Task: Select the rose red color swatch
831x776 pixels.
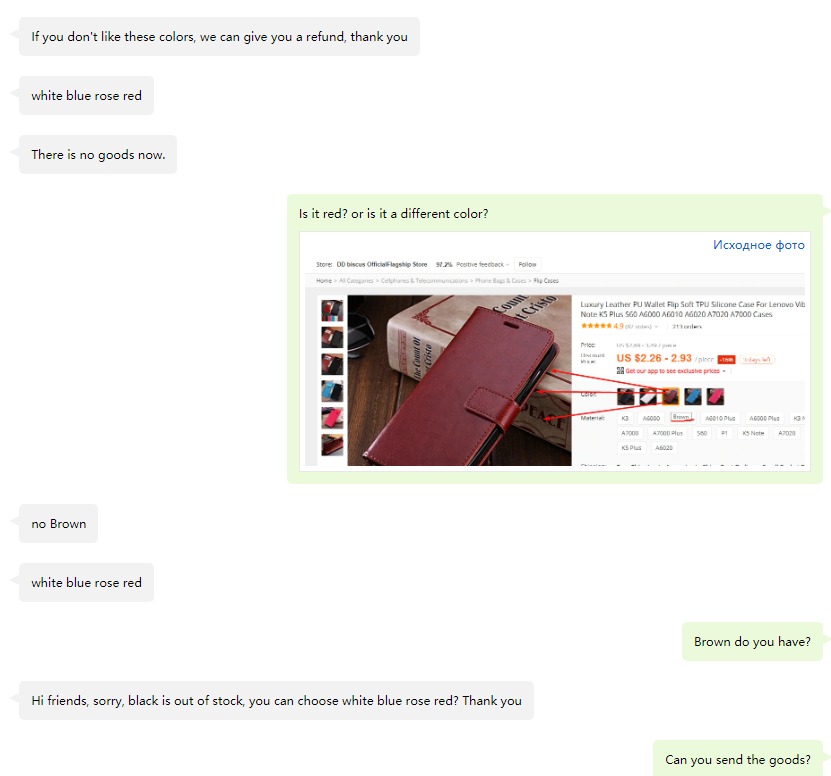Action: point(715,396)
